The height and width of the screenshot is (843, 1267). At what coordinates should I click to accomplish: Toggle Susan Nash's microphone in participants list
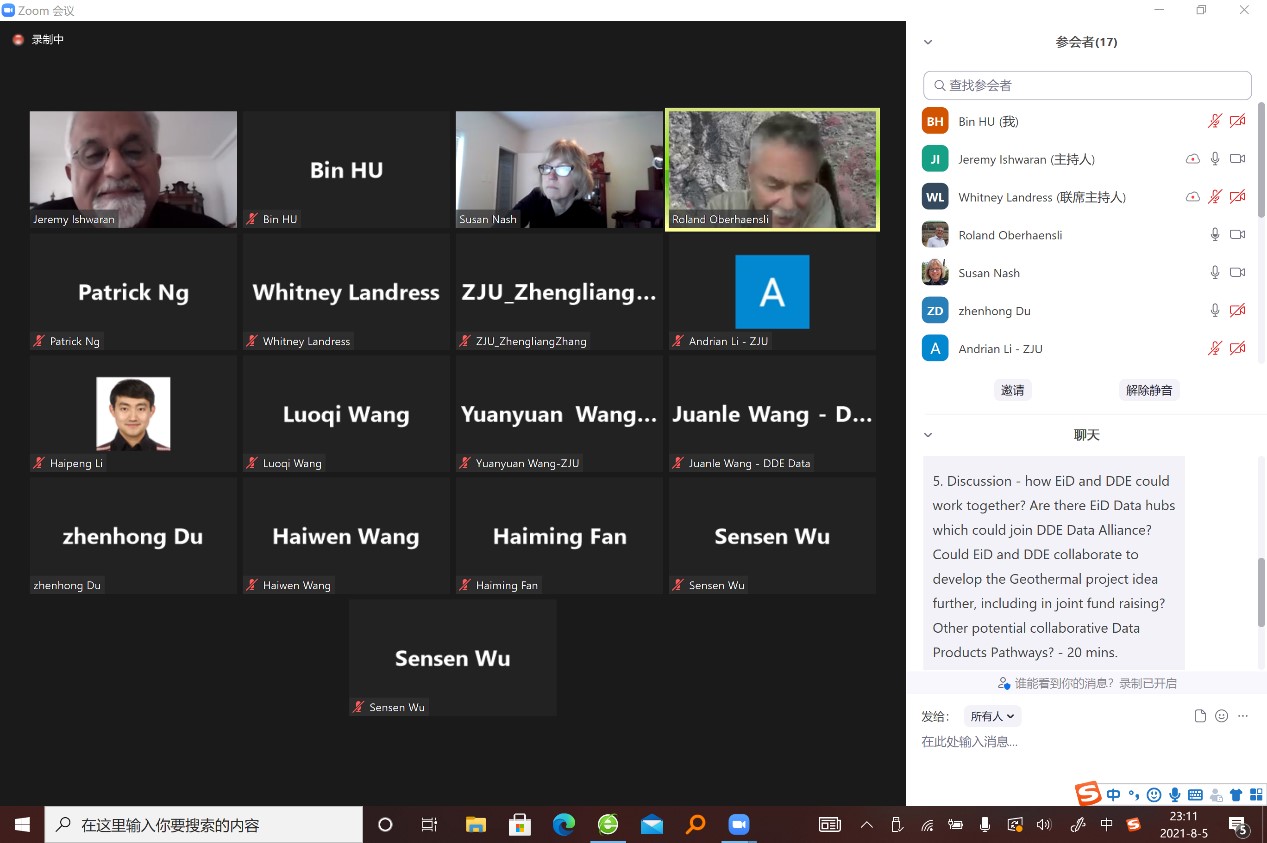tap(1215, 273)
